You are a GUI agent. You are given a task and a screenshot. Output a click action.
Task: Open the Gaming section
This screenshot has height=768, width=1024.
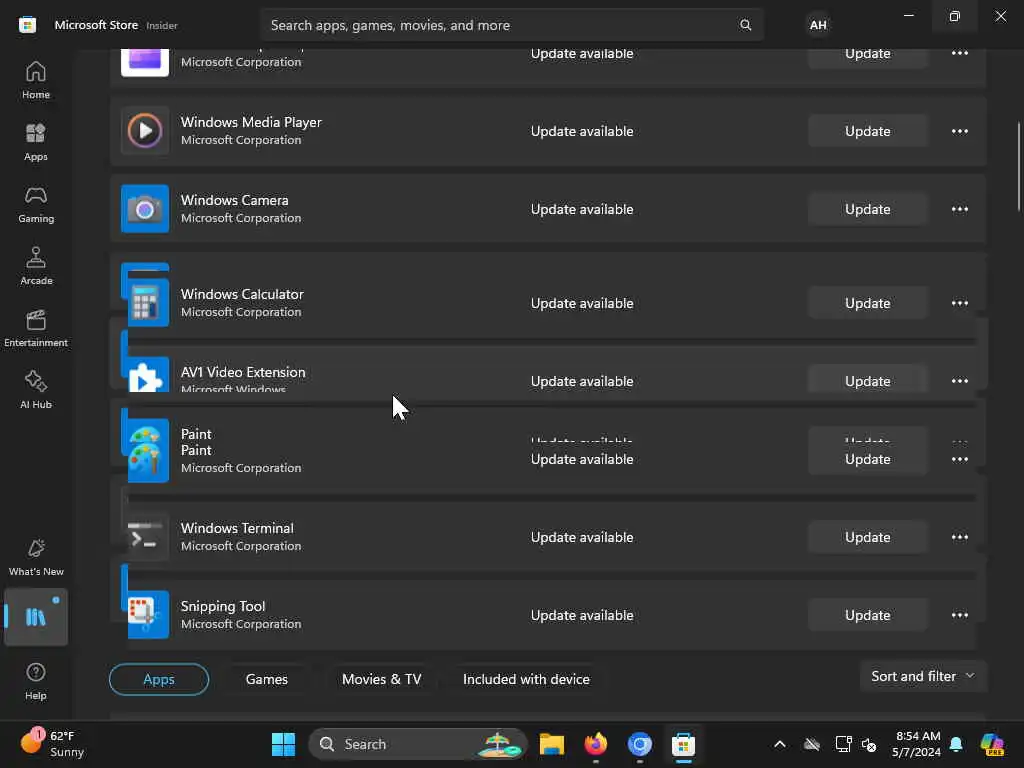coord(36,204)
